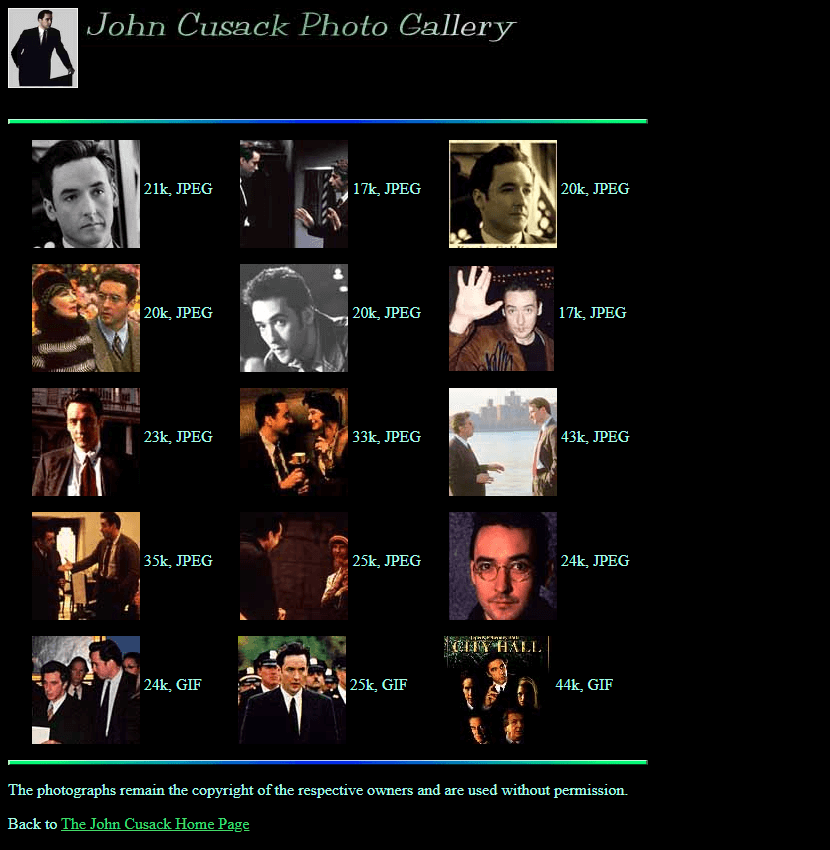This screenshot has height=850, width=830.
Task: Open the waving hand photo thumbnail
Action: click(501, 318)
